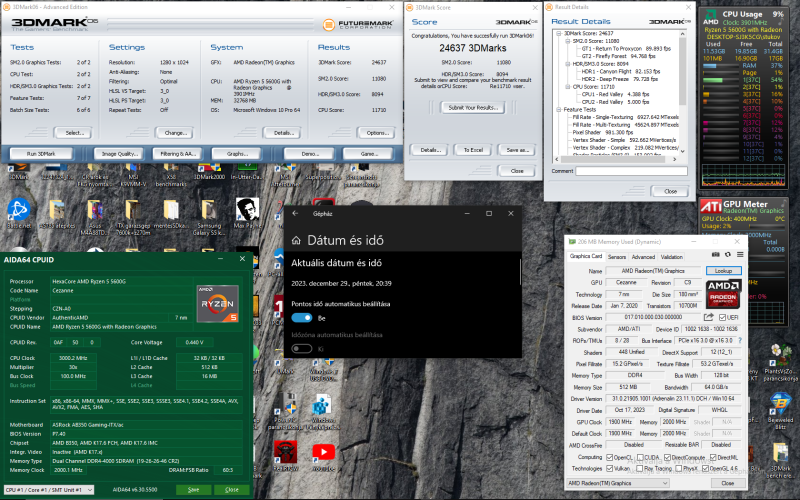Open GPU-Z hamburger menu
The image size is (800, 500).
click(x=740, y=254)
